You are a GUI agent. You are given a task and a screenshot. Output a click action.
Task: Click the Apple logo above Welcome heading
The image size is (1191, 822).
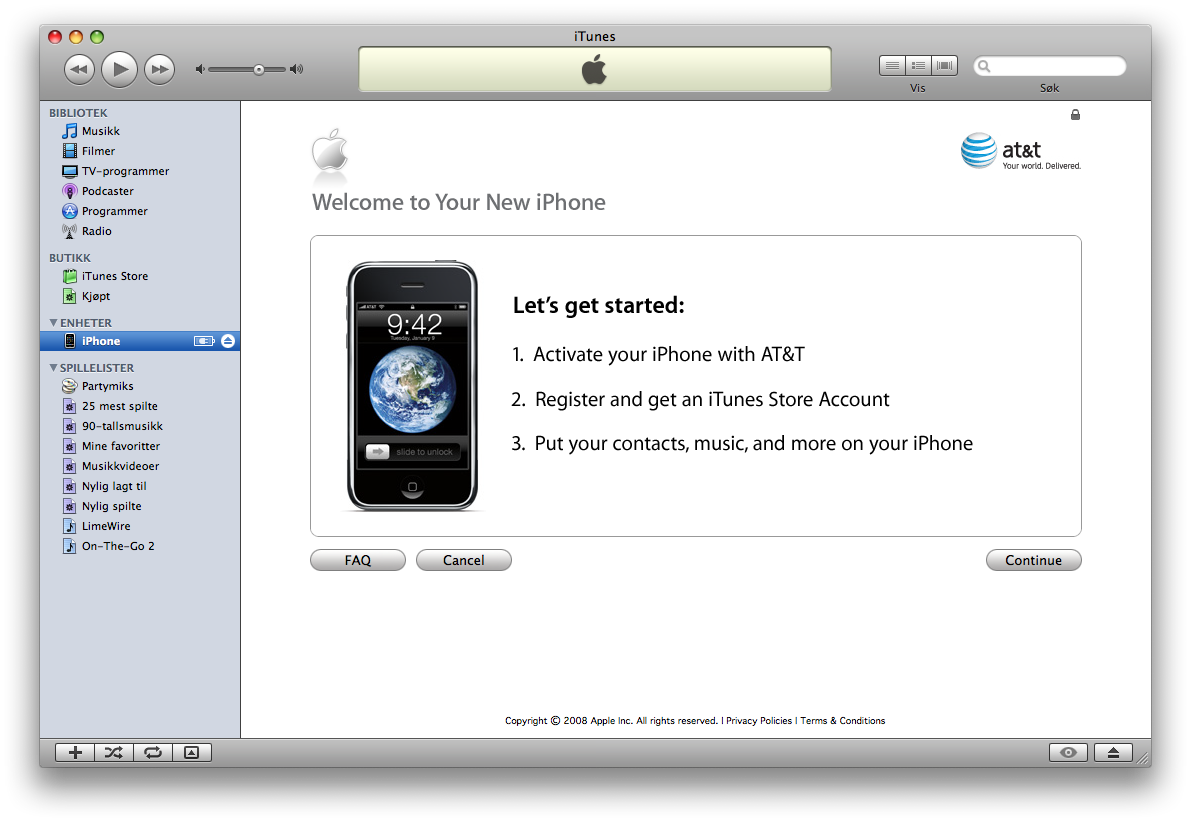coord(330,150)
